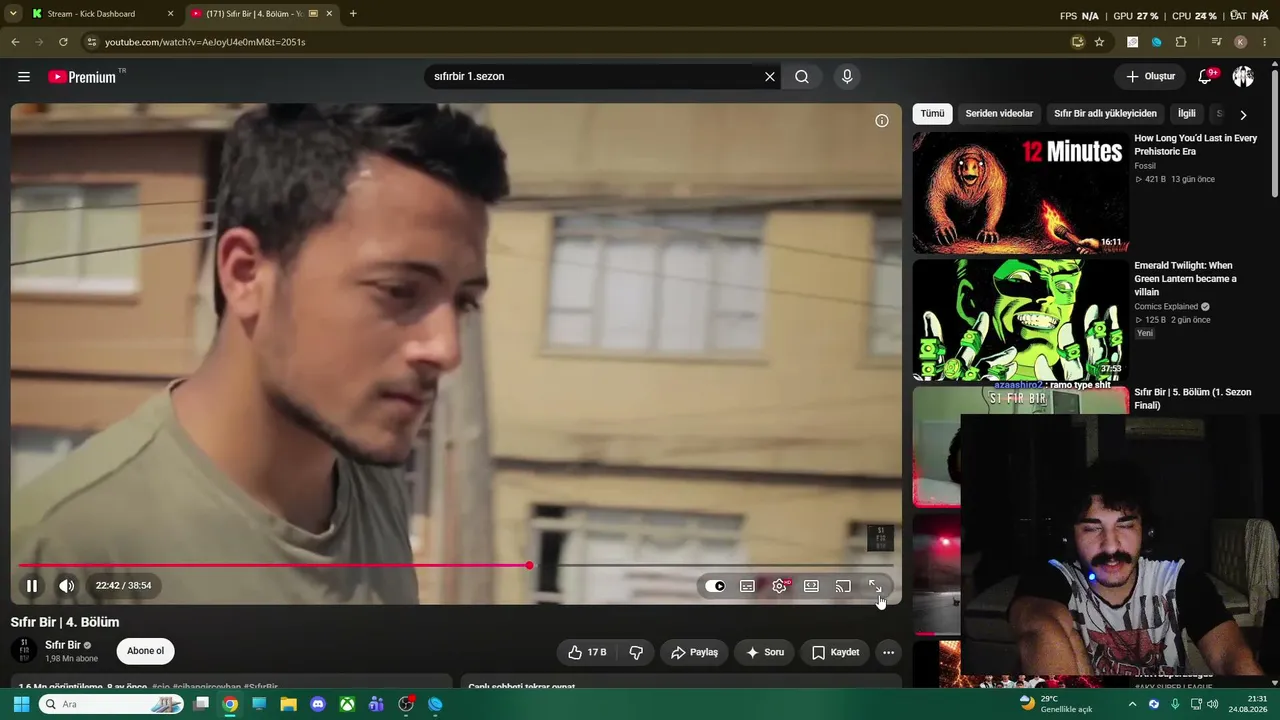The height and width of the screenshot is (720, 1280).
Task: Open Emerald Twilight video title
Action: 1185,279
